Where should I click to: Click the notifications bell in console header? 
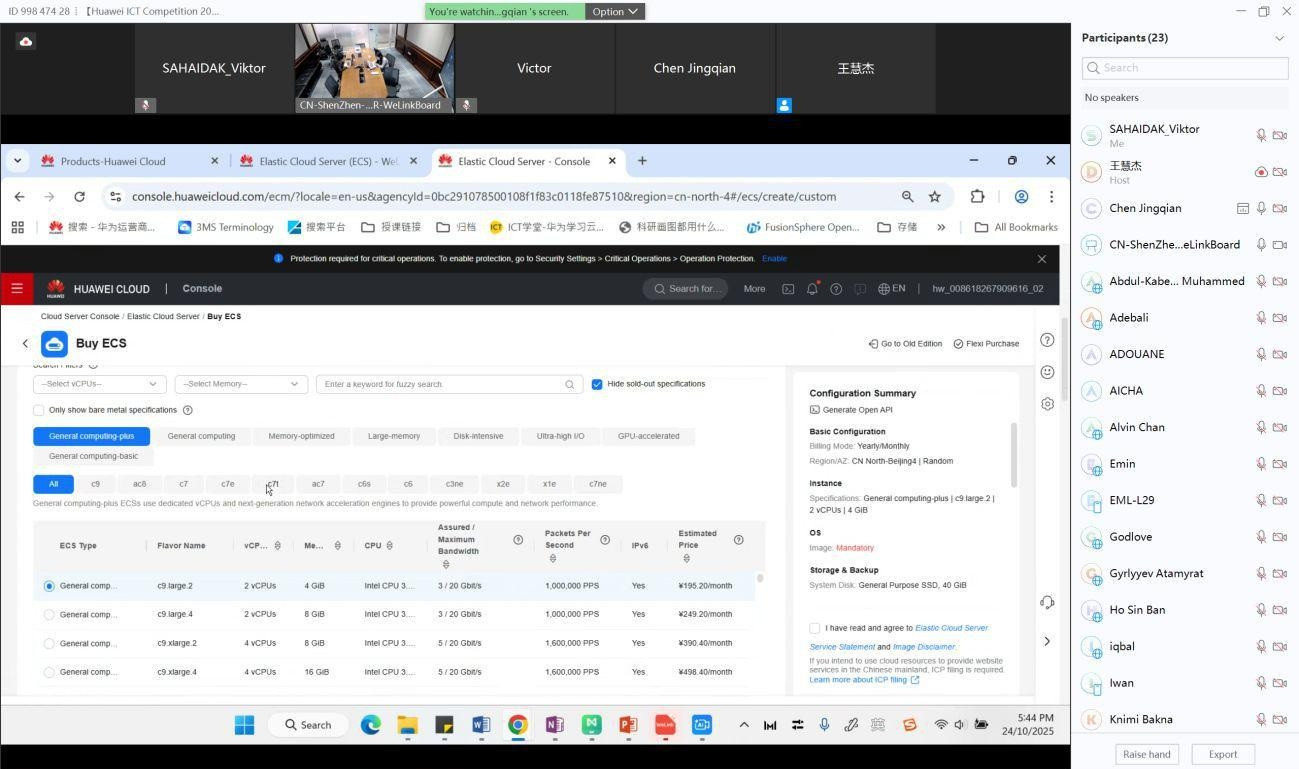coord(812,289)
